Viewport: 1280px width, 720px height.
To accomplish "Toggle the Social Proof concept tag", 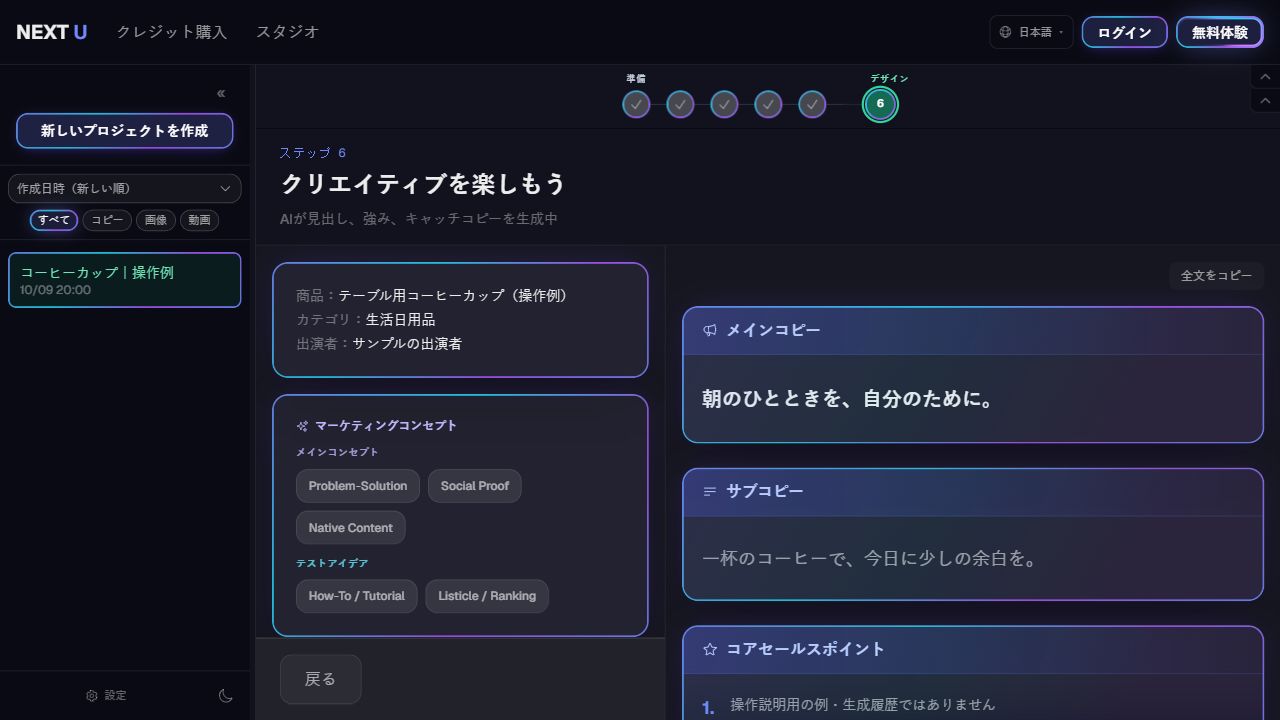I will tap(474, 486).
